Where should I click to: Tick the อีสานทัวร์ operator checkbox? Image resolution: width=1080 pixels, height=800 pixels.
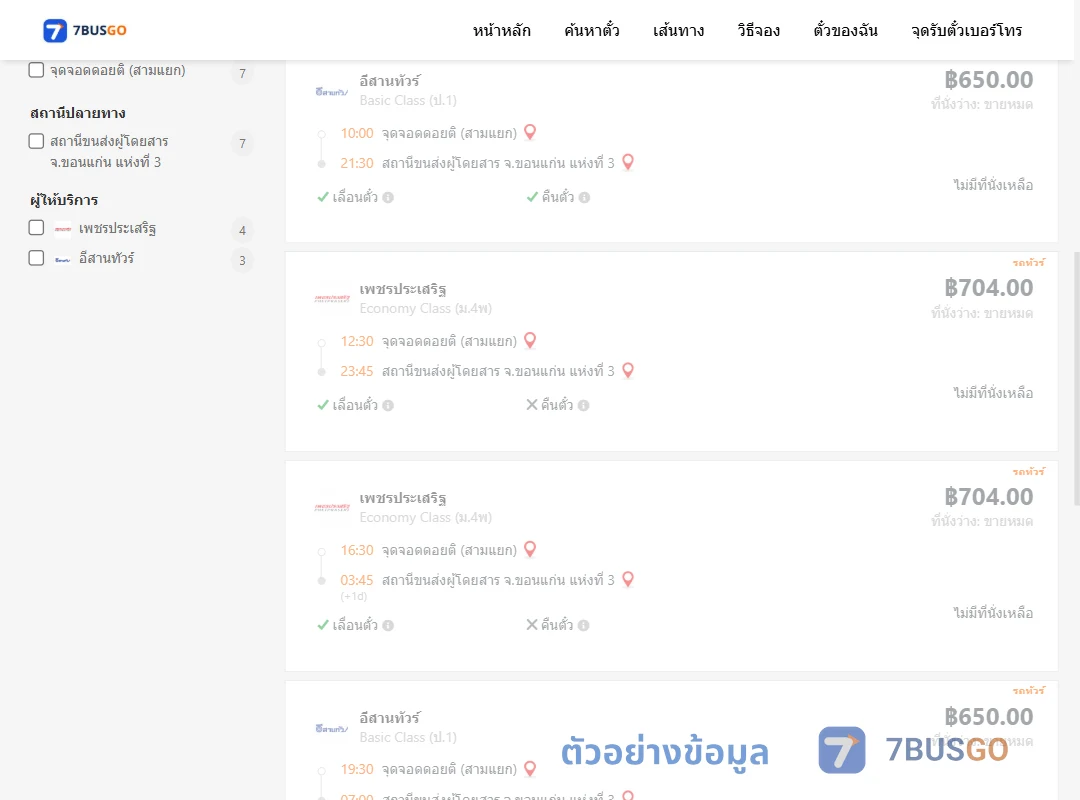37,258
